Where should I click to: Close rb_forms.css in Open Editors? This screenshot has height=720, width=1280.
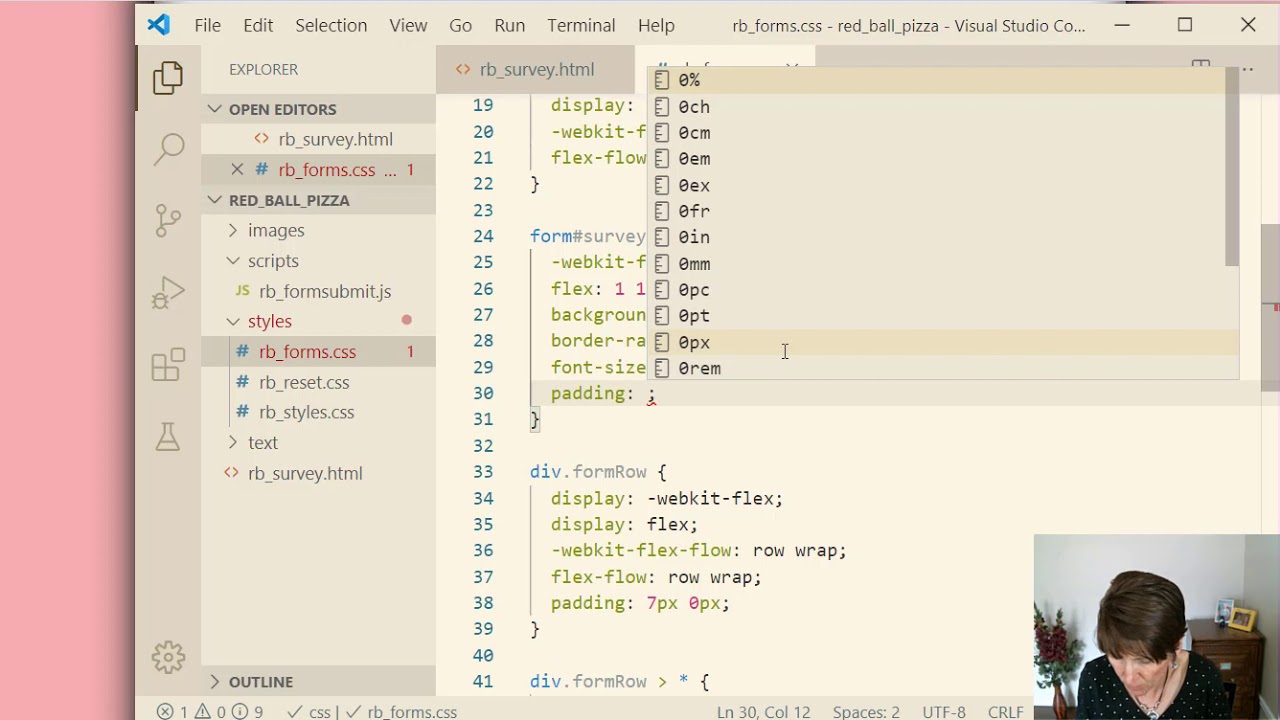click(x=237, y=170)
